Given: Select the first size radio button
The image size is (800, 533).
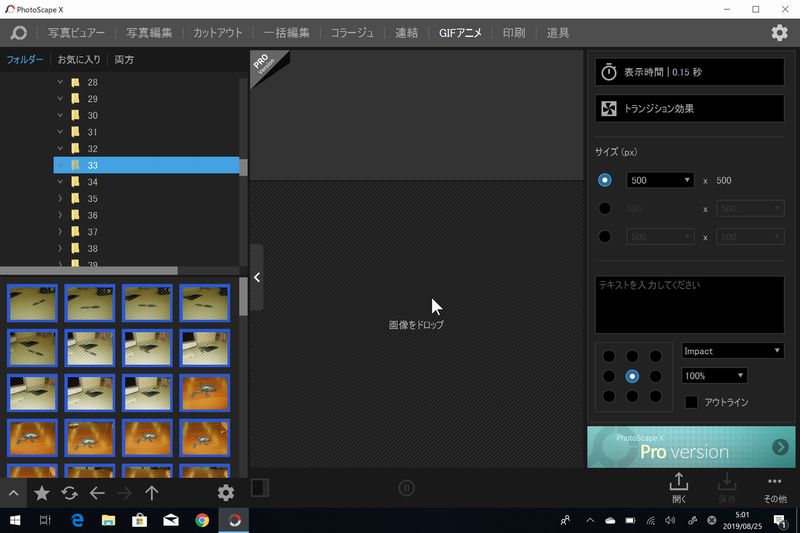Looking at the screenshot, I should tap(604, 180).
